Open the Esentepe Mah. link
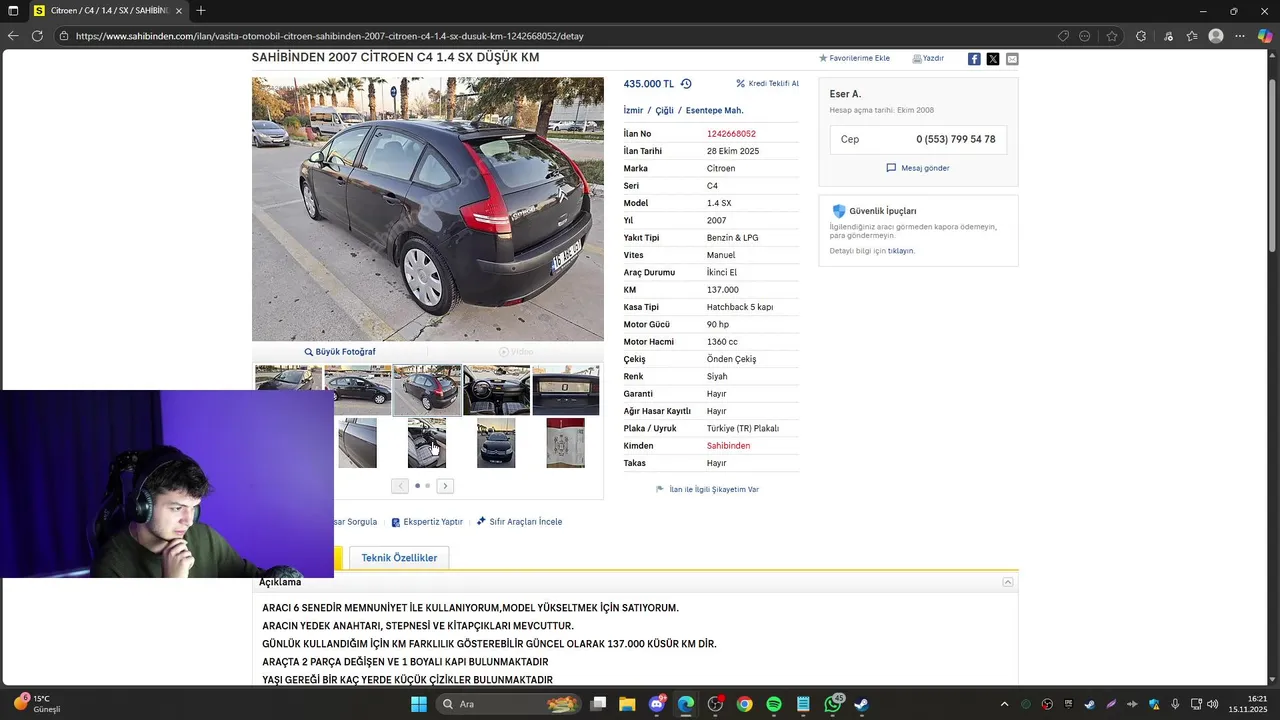The height and width of the screenshot is (720, 1280). point(714,111)
